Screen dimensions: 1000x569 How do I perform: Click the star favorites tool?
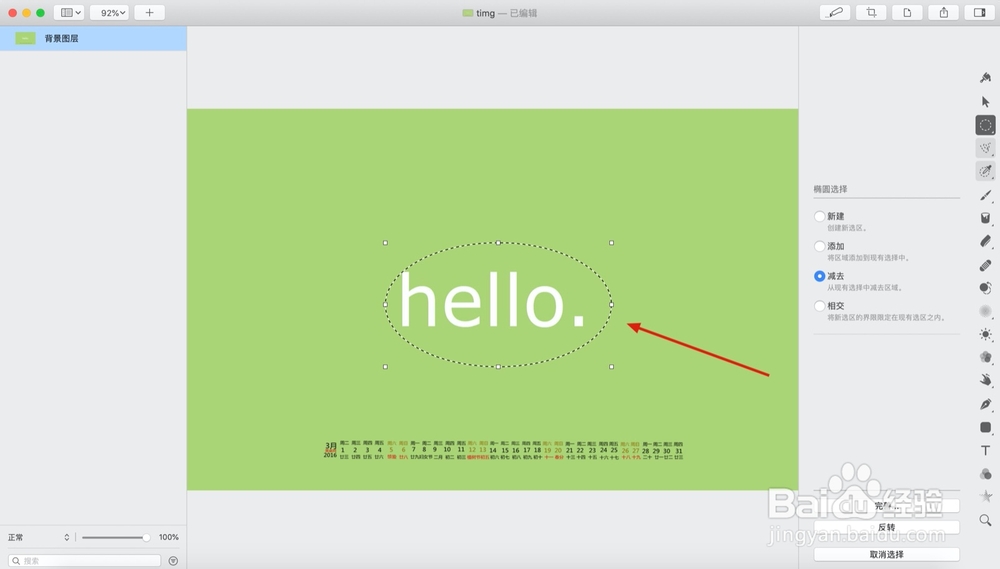985,496
